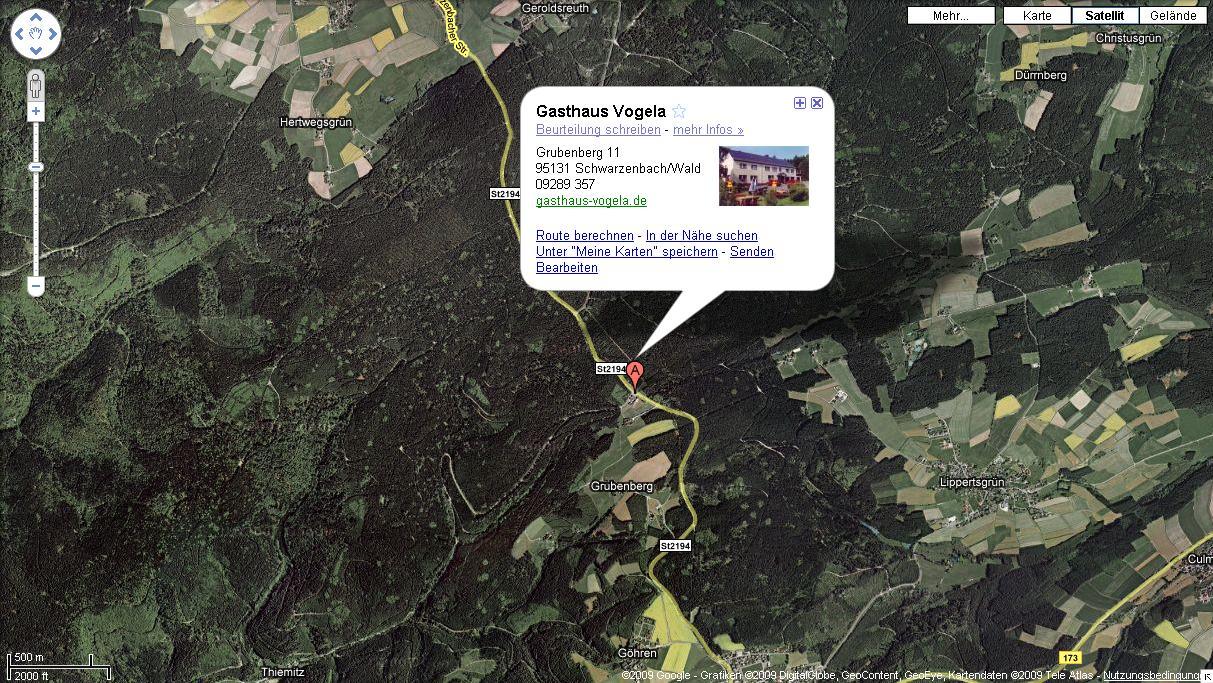Click Route berechnen link
Image resolution: width=1213 pixels, height=683 pixels.
(x=585, y=236)
